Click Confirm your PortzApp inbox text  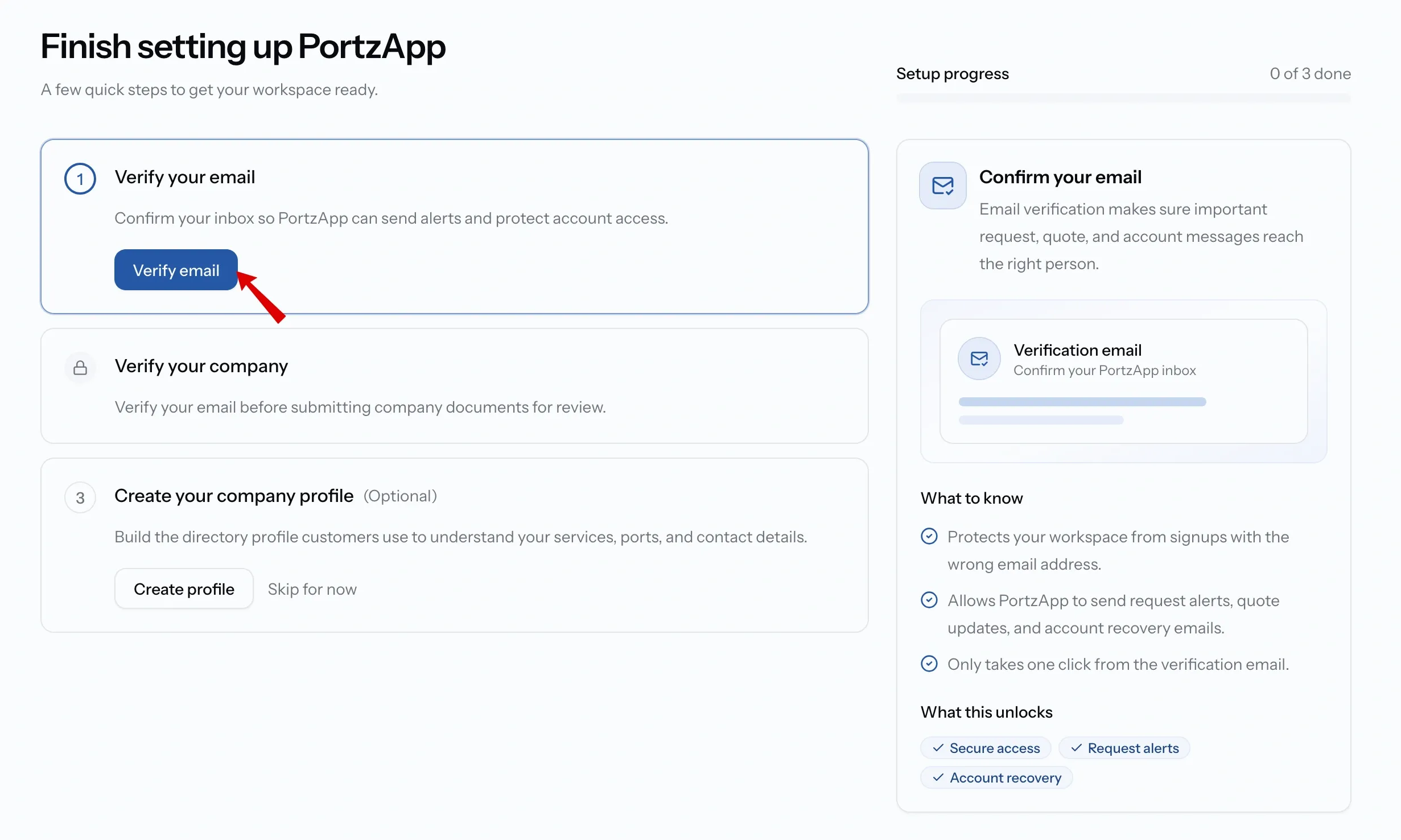click(1105, 370)
